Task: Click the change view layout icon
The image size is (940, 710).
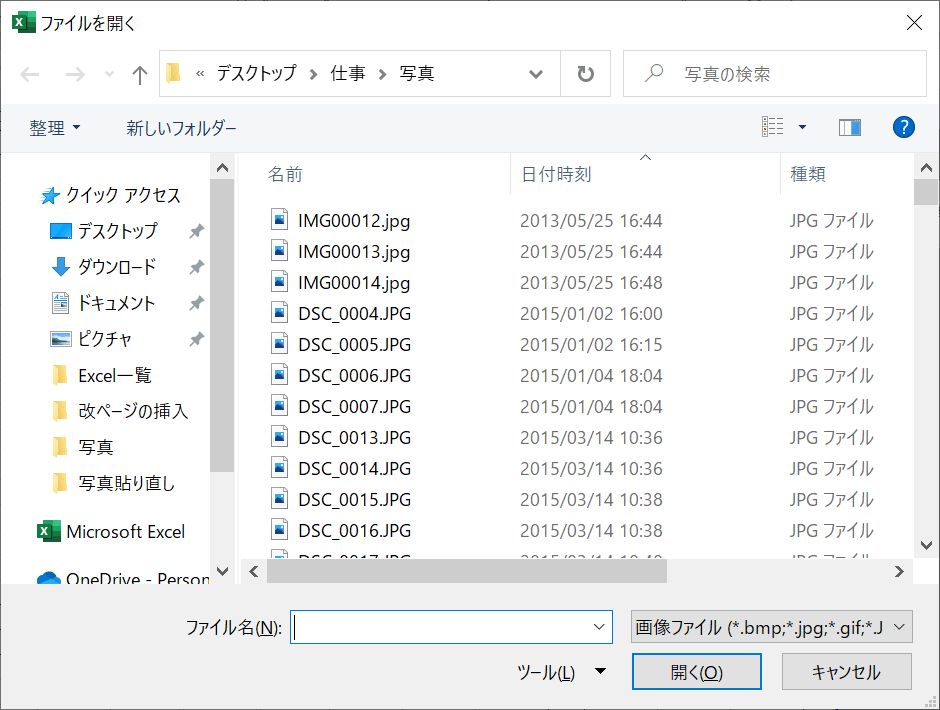Action: click(773, 127)
